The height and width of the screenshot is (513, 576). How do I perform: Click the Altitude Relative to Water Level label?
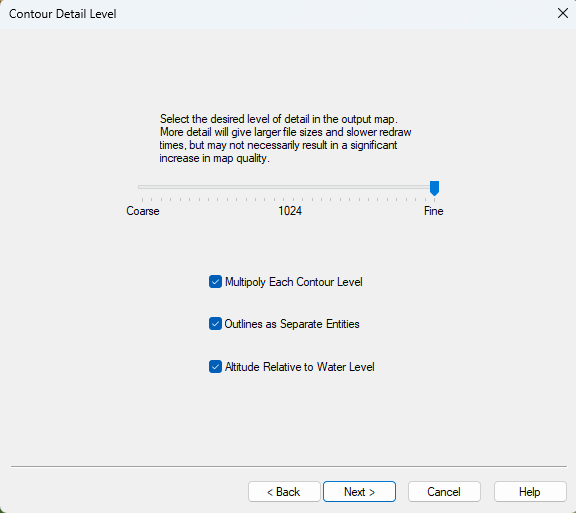tap(299, 367)
